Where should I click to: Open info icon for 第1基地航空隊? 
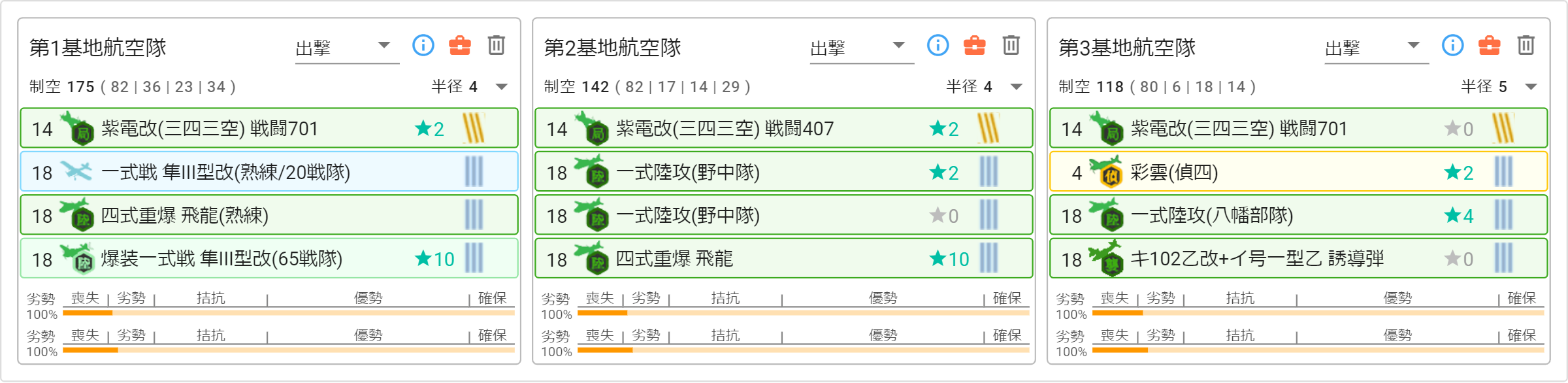[423, 45]
